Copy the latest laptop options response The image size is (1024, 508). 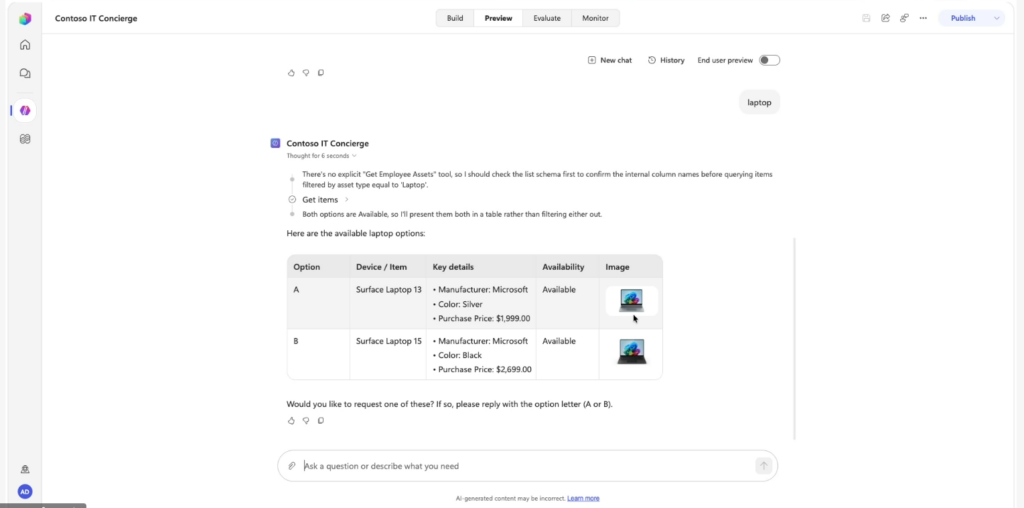tap(321, 421)
